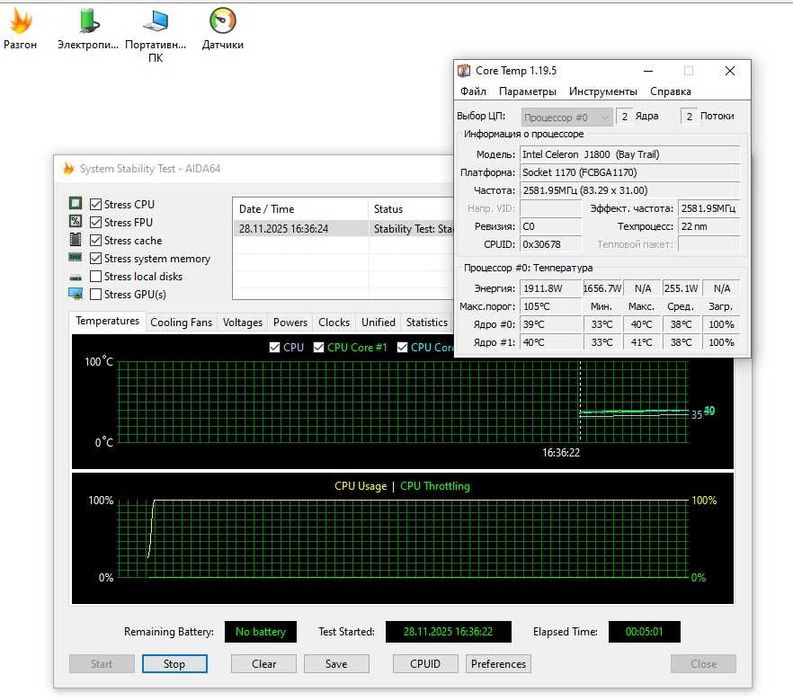Click the CPUID value 0x30678
Image resolution: width=793 pixels, height=699 pixels.
pos(551,244)
